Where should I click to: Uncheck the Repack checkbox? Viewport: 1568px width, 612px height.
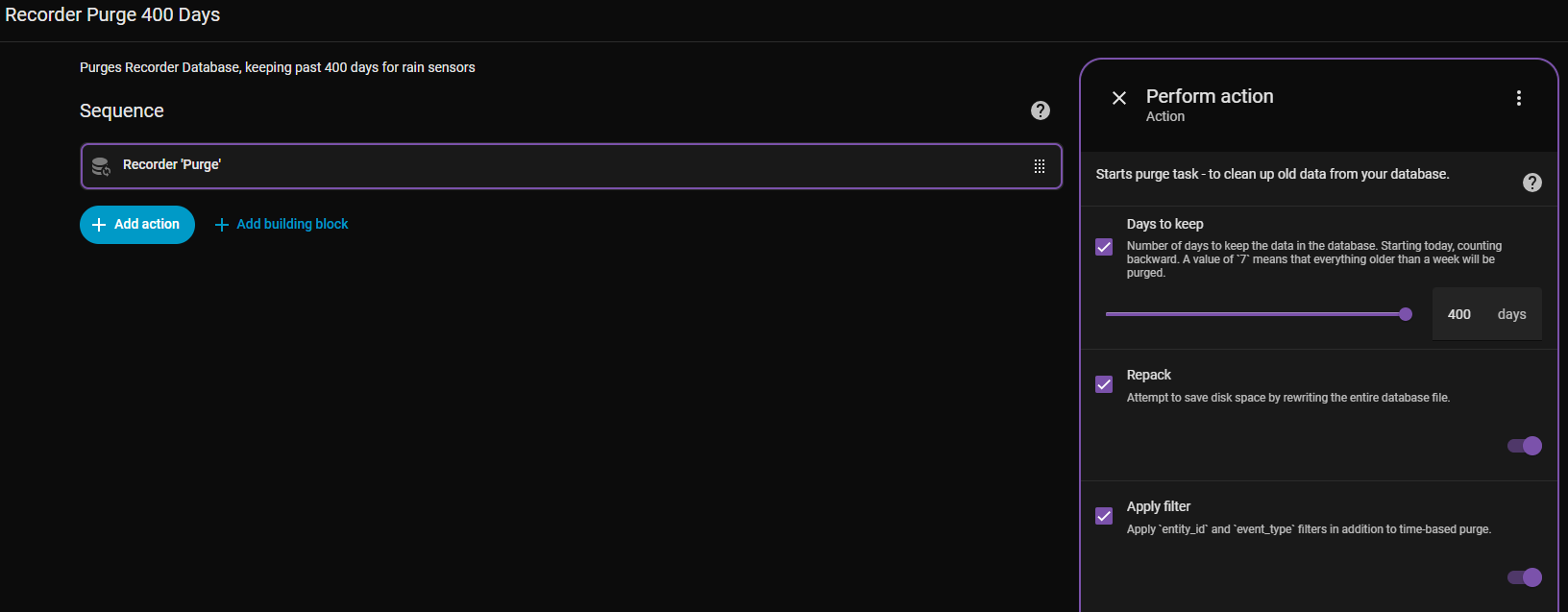pos(1104,384)
